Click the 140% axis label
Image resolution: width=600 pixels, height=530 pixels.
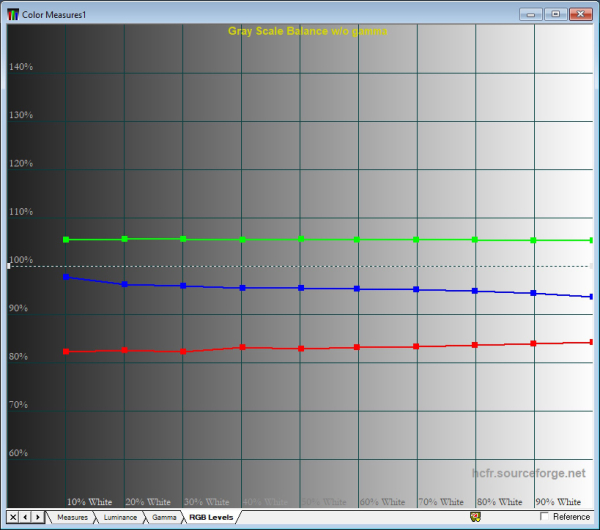point(21,67)
